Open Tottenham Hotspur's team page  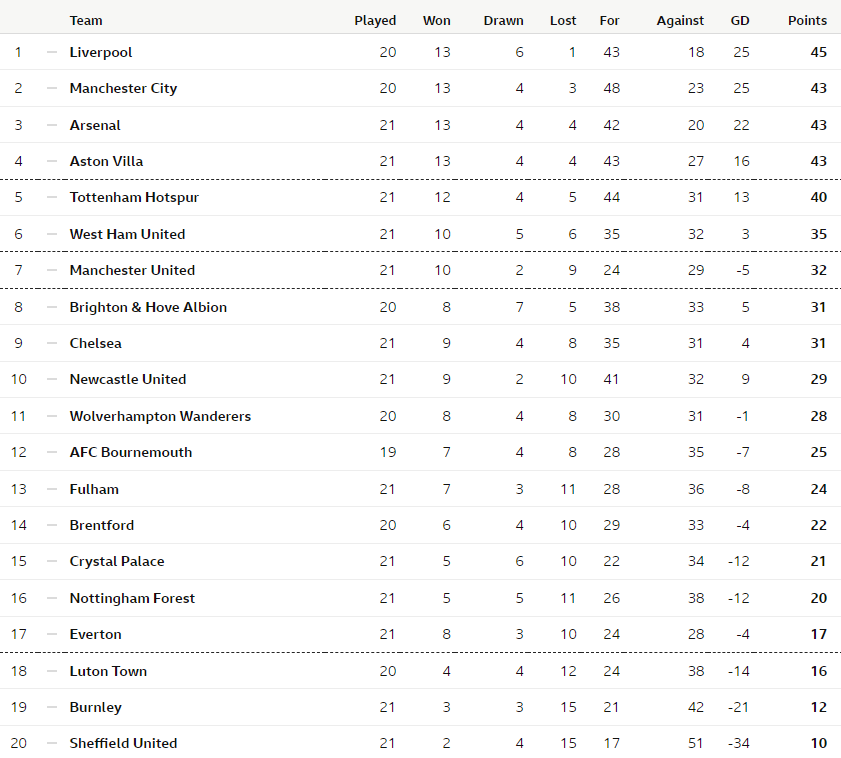point(134,197)
